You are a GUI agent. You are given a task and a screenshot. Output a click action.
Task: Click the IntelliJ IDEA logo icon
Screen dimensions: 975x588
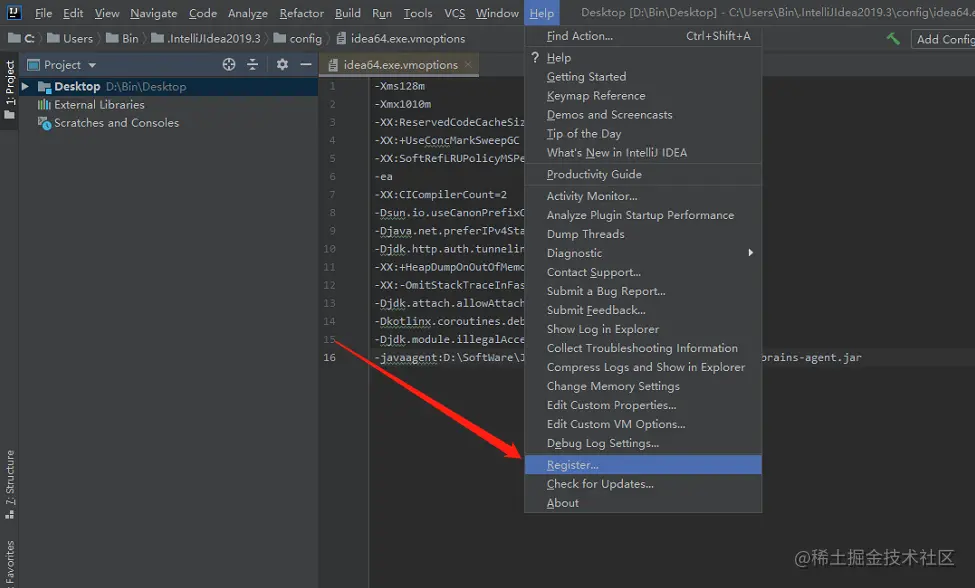pos(14,12)
